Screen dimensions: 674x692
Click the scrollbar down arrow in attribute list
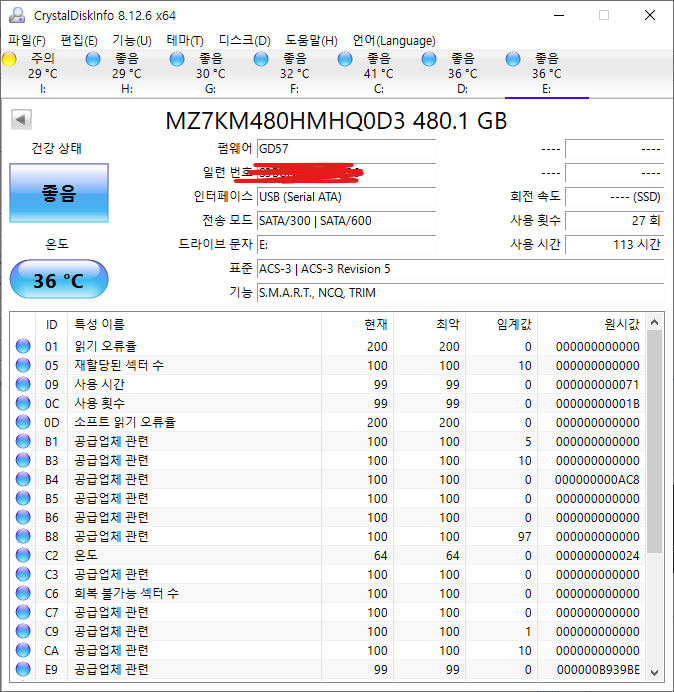pyautogui.click(x=655, y=672)
